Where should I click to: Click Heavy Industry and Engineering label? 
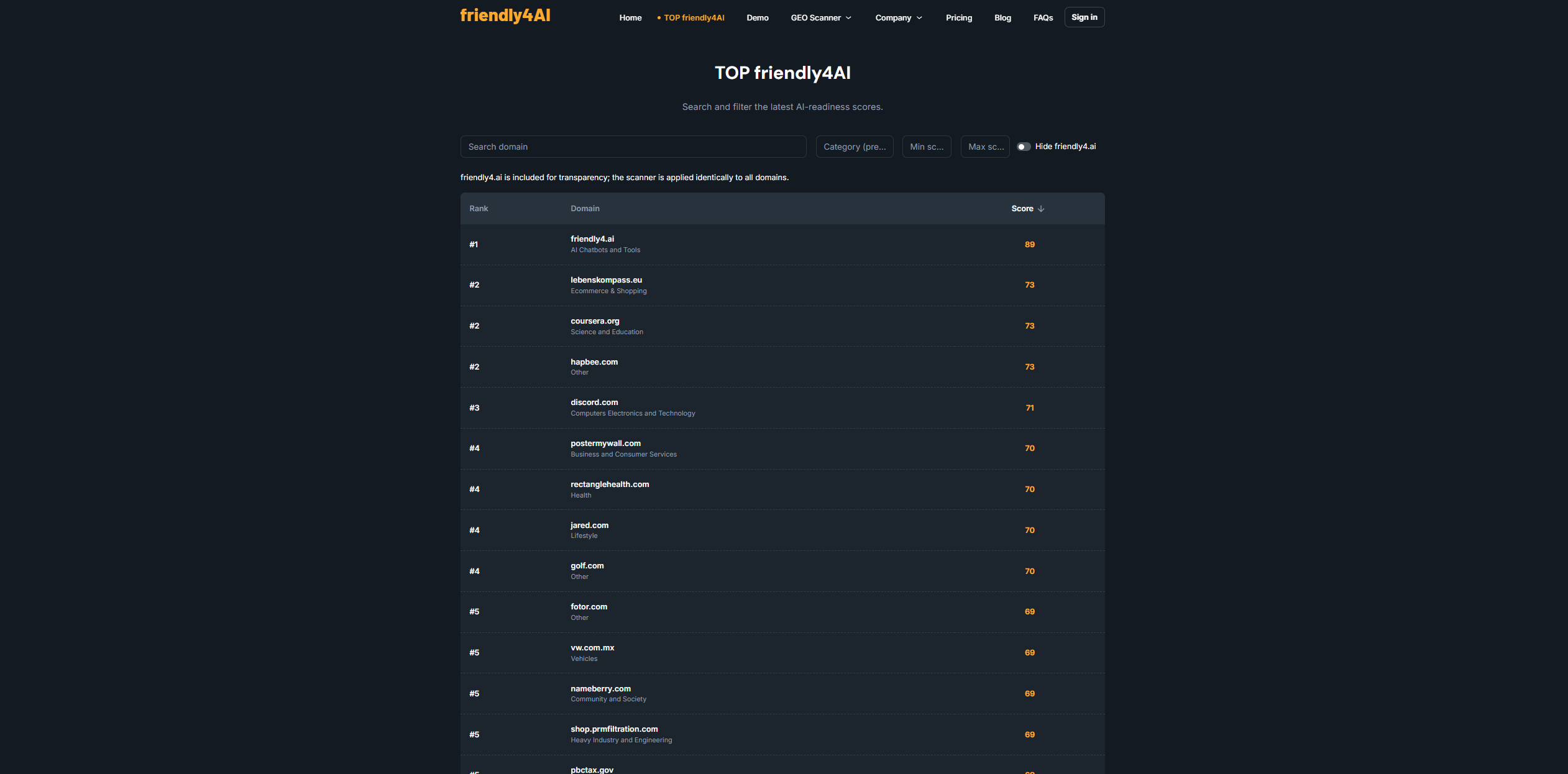tap(621, 740)
